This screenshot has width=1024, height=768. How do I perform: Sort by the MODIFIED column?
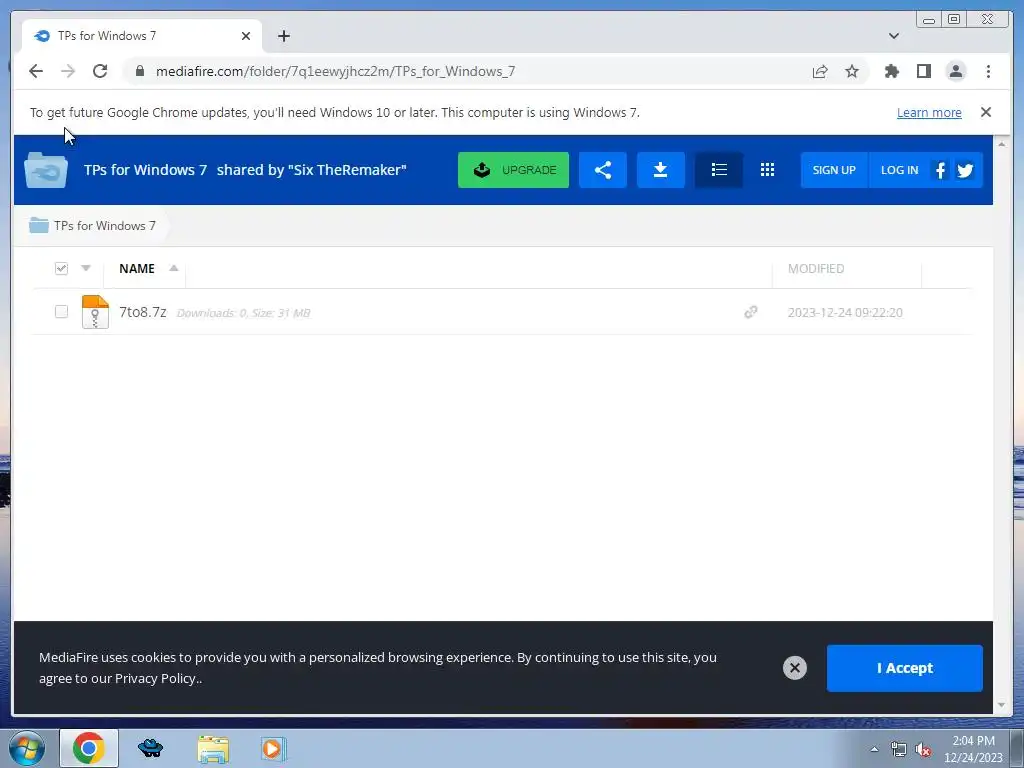816,268
